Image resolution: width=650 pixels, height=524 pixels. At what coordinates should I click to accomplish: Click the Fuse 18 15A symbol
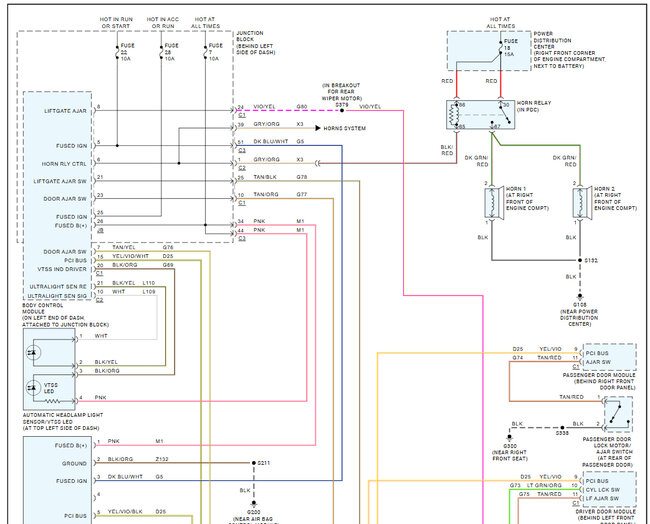coord(501,48)
